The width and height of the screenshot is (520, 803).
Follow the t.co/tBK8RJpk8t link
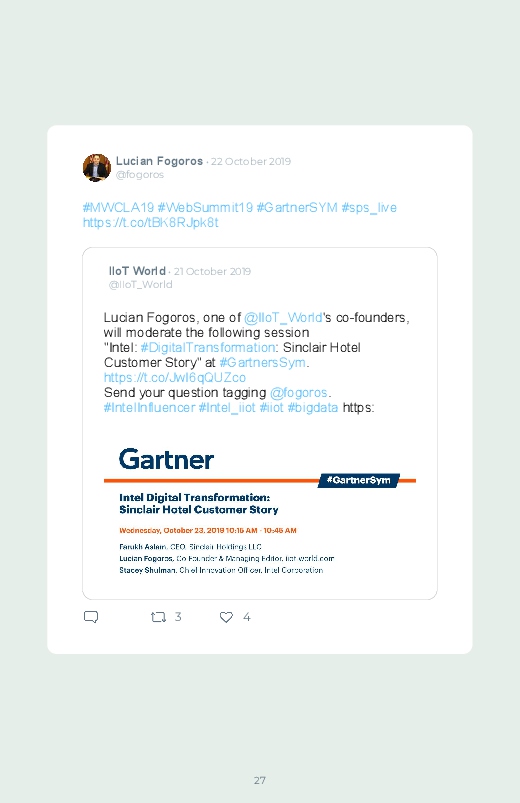(151, 223)
